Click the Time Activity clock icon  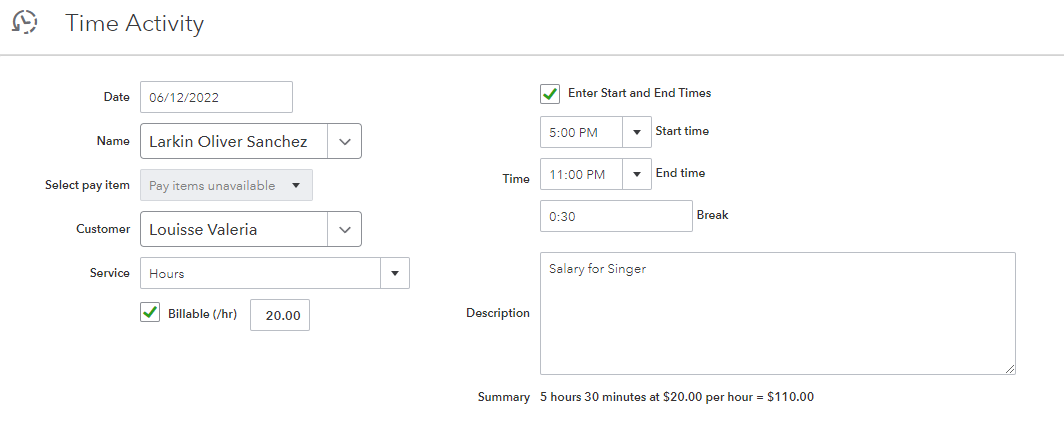tap(25, 23)
